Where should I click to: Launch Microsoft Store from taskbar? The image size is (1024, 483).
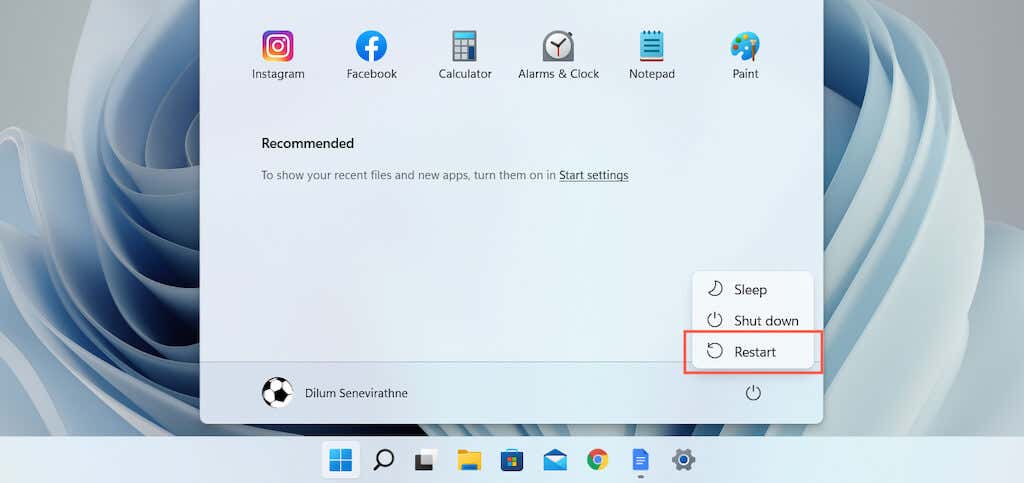(x=511, y=460)
